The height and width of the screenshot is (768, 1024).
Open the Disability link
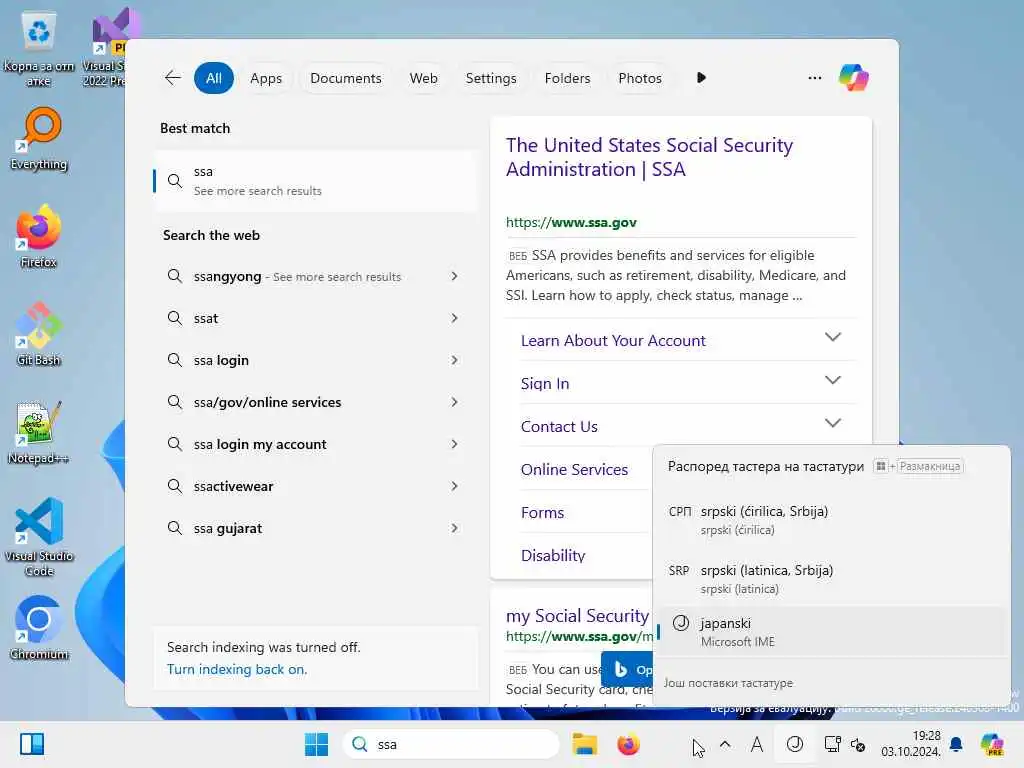[x=552, y=556]
